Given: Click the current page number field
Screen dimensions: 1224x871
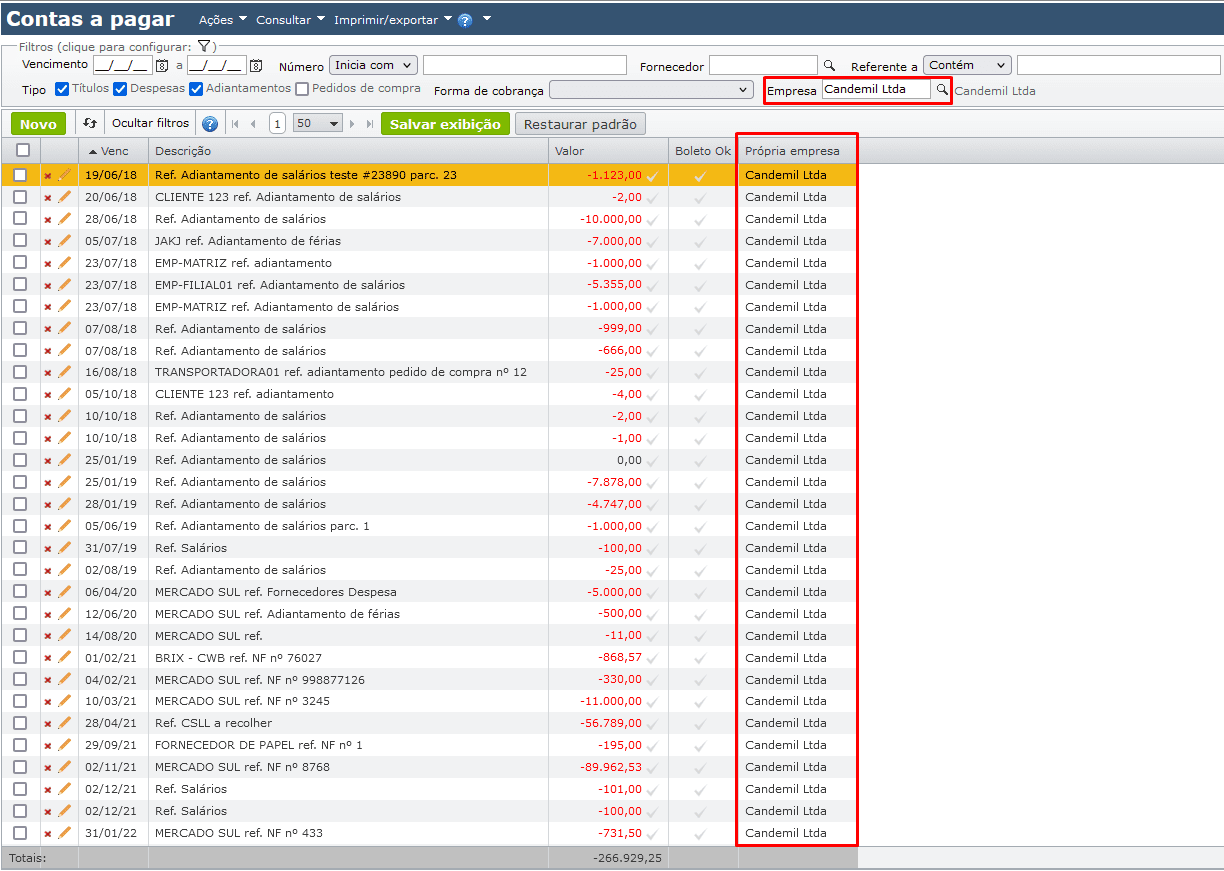Looking at the screenshot, I should pyautogui.click(x=277, y=124).
